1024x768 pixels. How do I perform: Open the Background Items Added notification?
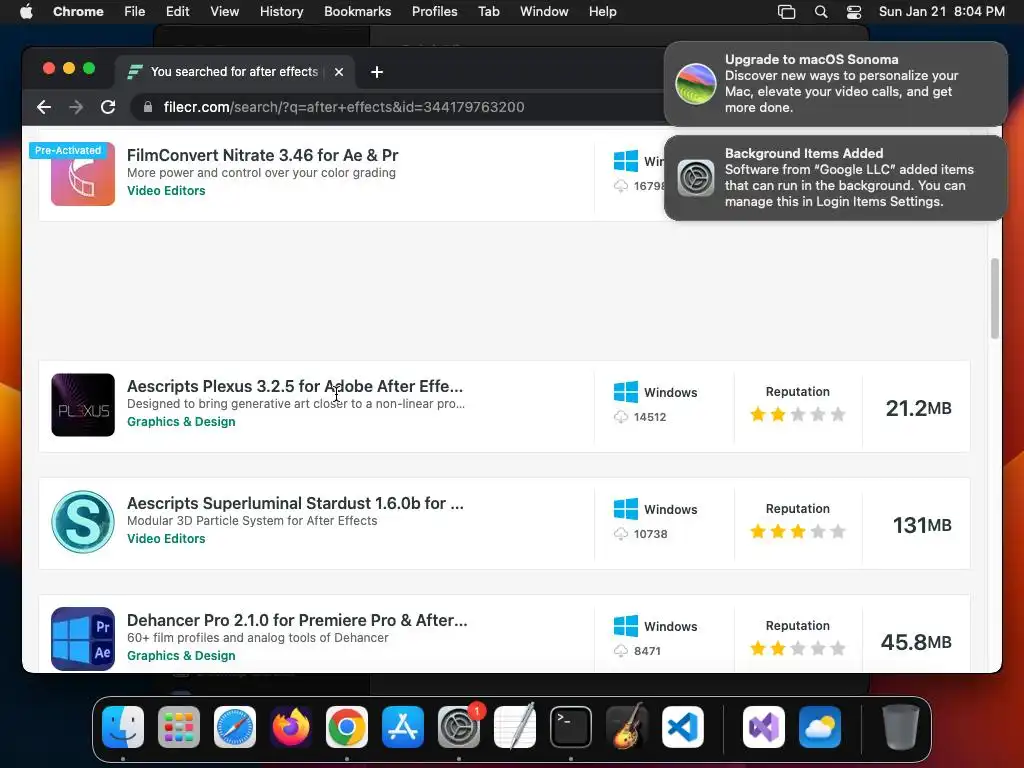pos(835,178)
